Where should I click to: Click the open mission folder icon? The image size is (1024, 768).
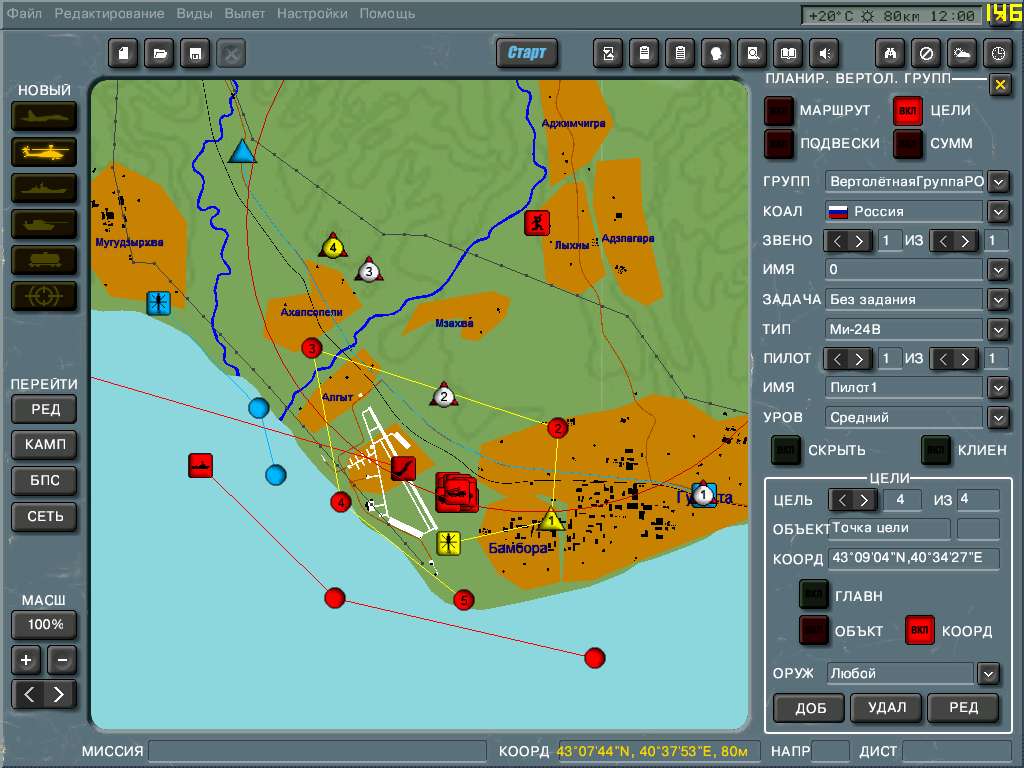(x=159, y=54)
